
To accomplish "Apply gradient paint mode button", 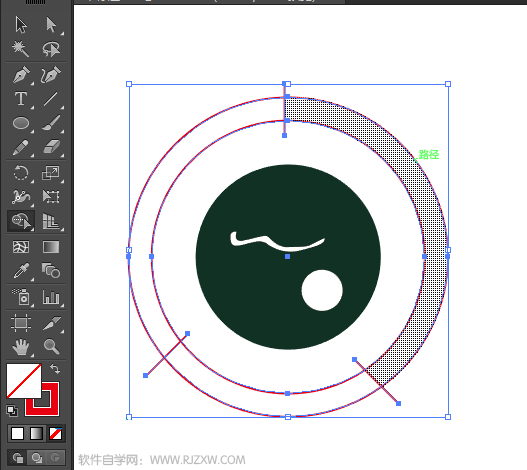I will tap(36, 433).
